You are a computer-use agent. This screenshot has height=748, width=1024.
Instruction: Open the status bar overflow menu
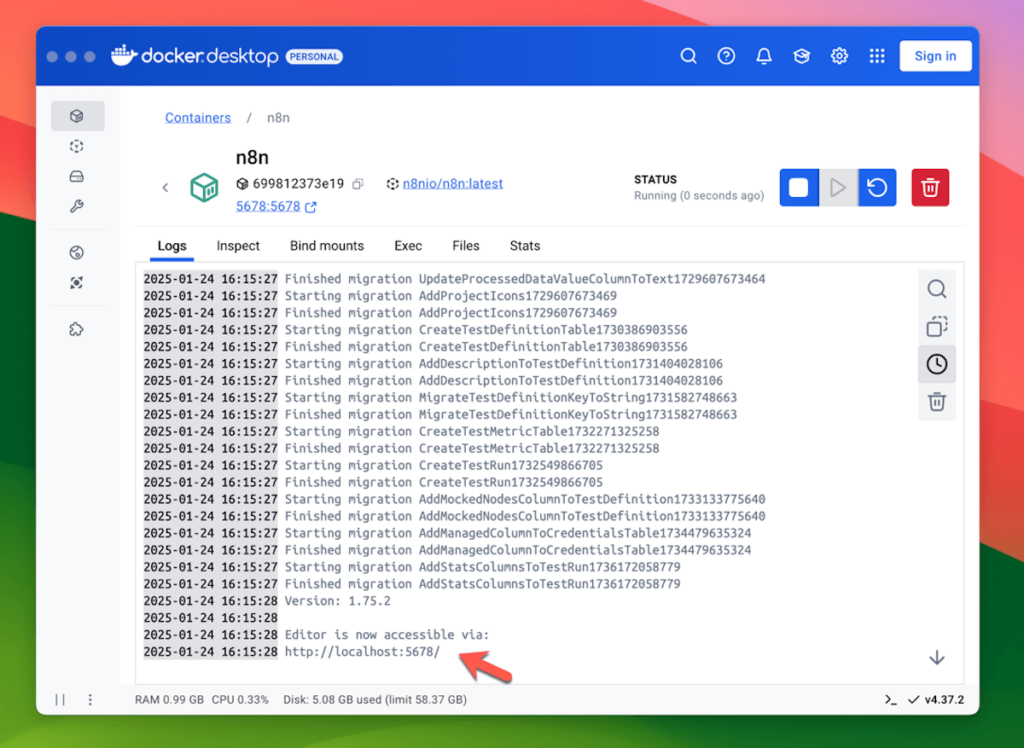pyautogui.click(x=92, y=700)
